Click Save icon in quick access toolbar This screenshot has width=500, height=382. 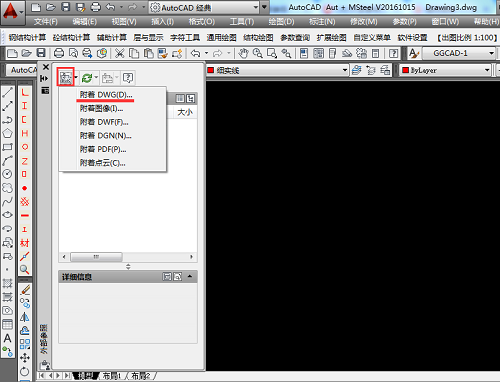(66, 7)
